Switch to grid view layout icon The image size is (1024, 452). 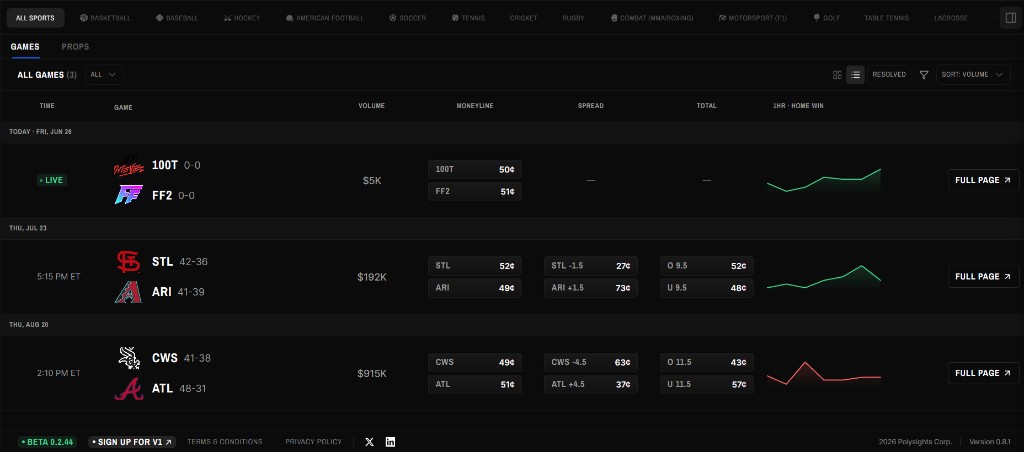tap(837, 75)
